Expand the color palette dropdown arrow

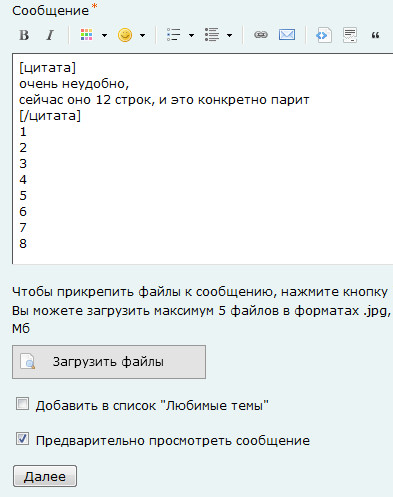click(104, 35)
